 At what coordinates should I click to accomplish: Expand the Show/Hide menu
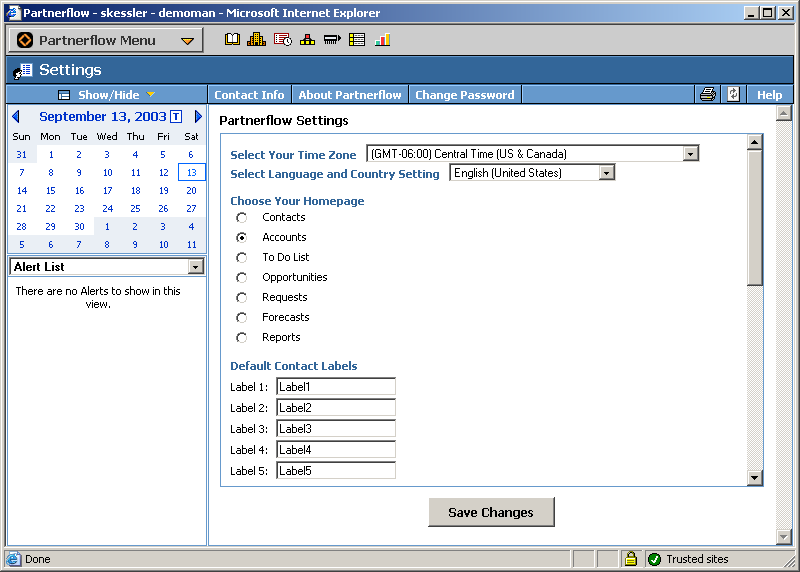click(x=108, y=95)
